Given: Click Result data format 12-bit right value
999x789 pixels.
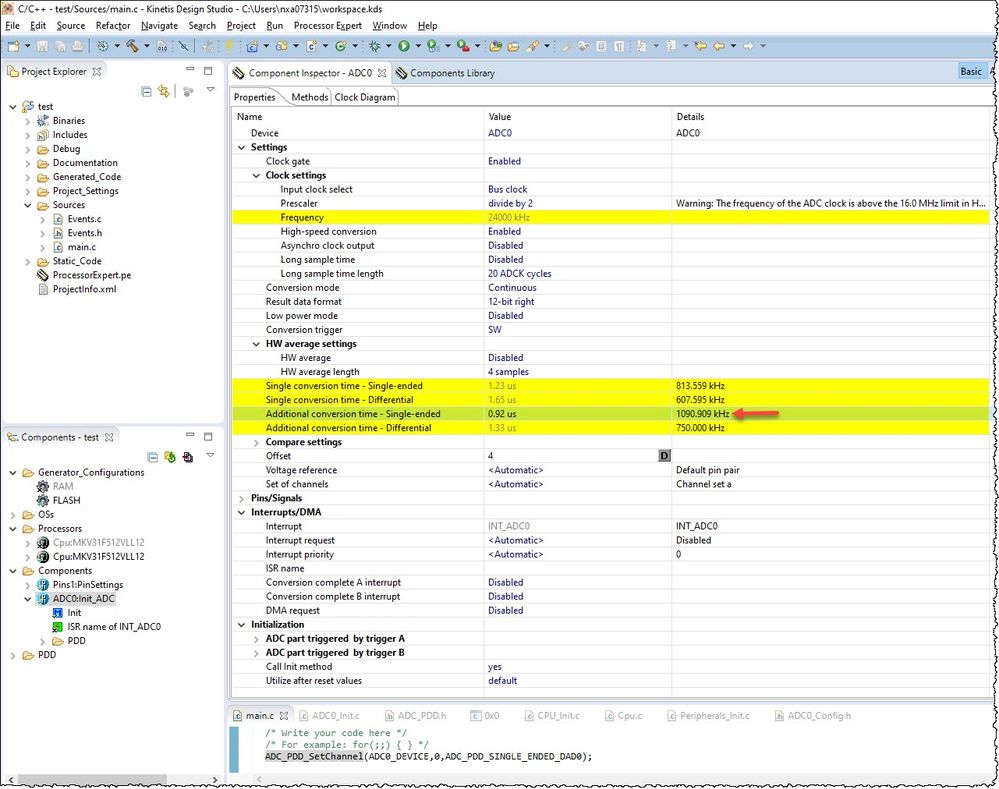Looking at the screenshot, I should coord(511,301).
